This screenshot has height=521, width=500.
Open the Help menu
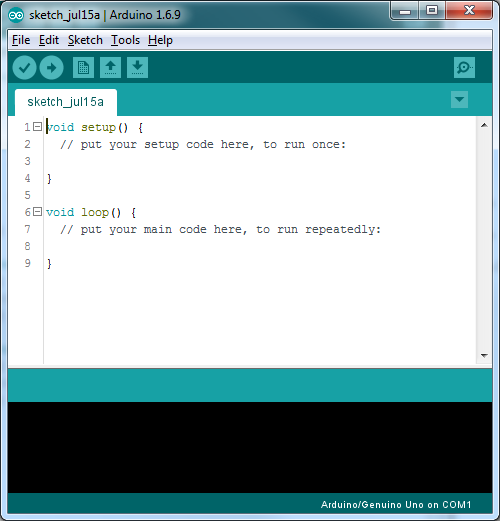coord(160,40)
